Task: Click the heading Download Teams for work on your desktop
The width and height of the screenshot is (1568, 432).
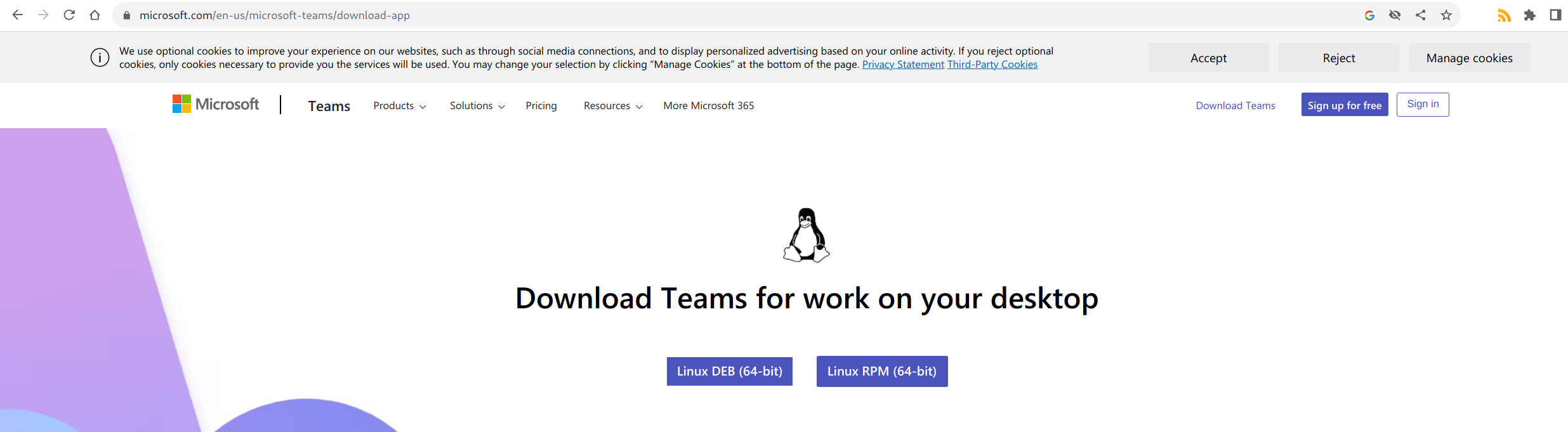Action: 807,298
